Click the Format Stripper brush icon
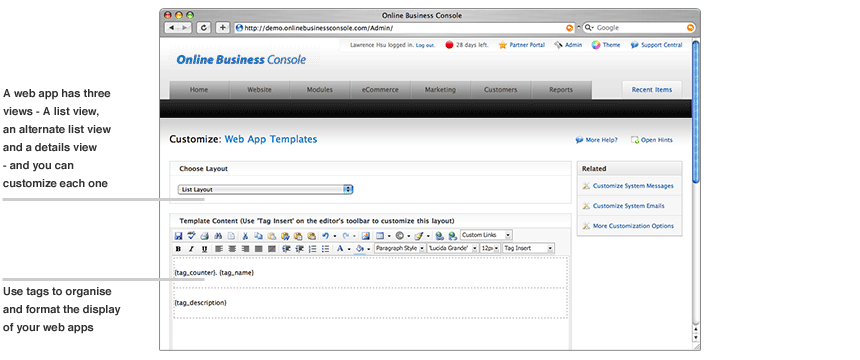860x360 pixels. click(418, 236)
